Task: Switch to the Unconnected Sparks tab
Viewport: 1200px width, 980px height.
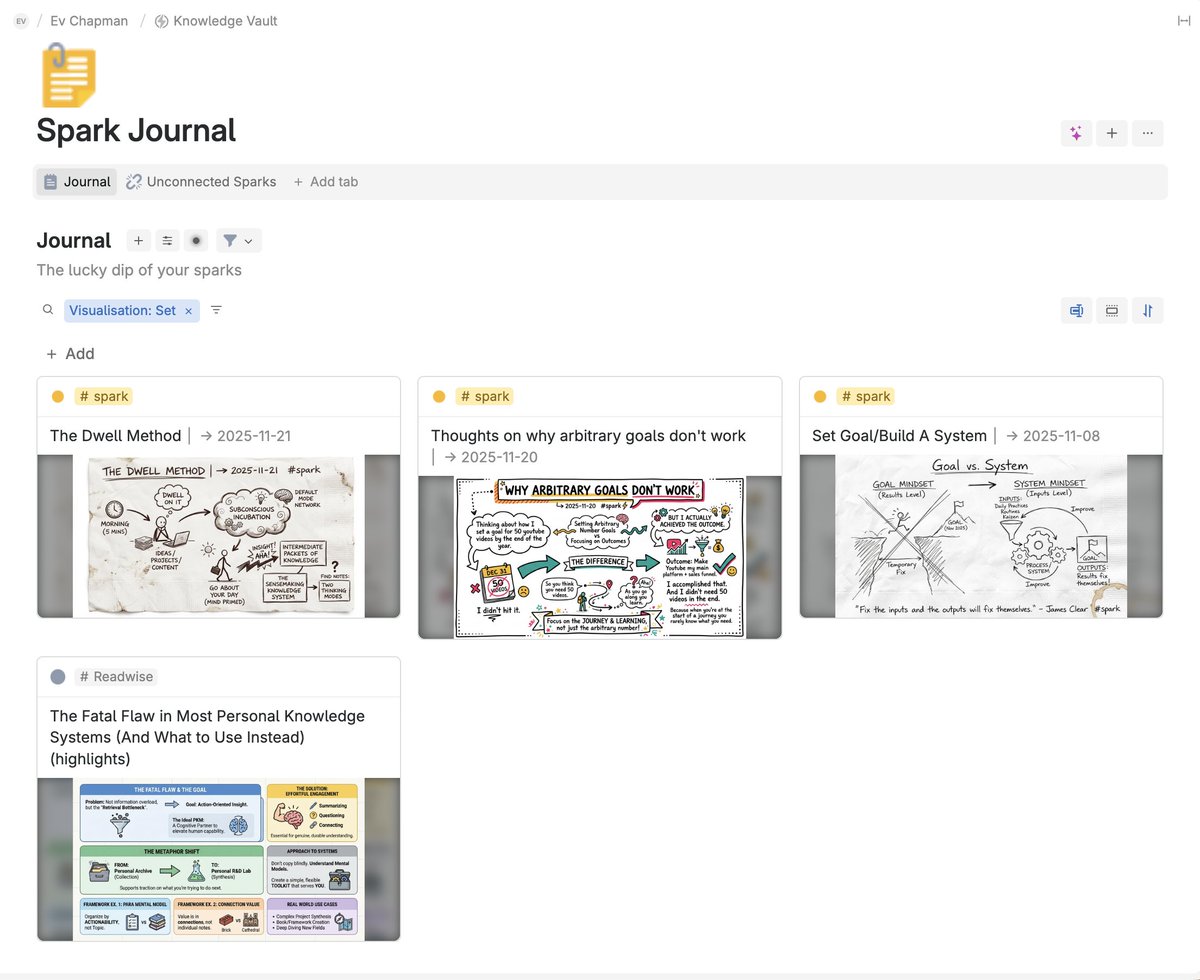Action: pyautogui.click(x=201, y=181)
